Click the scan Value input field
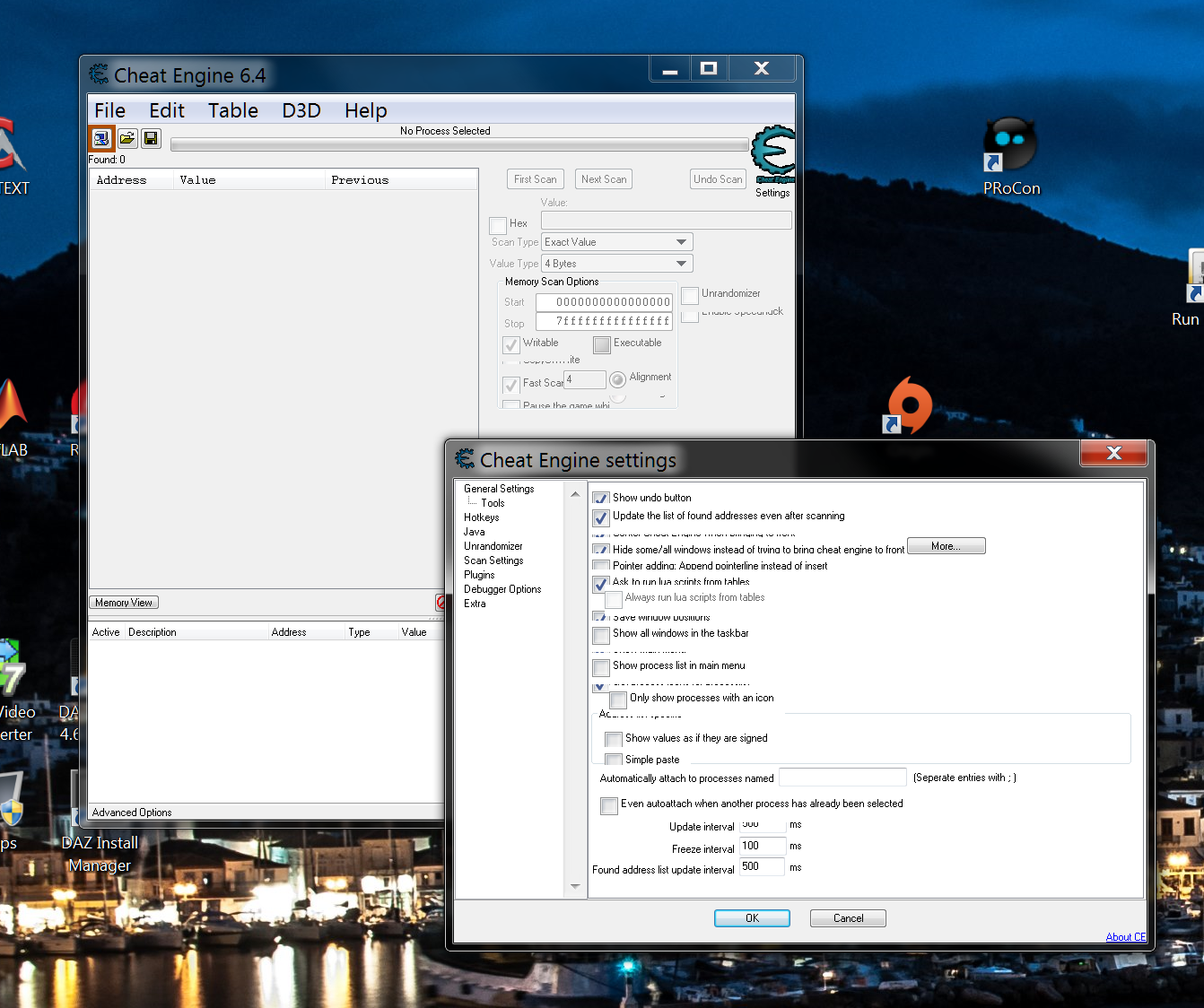The height and width of the screenshot is (1008, 1204). (x=667, y=221)
